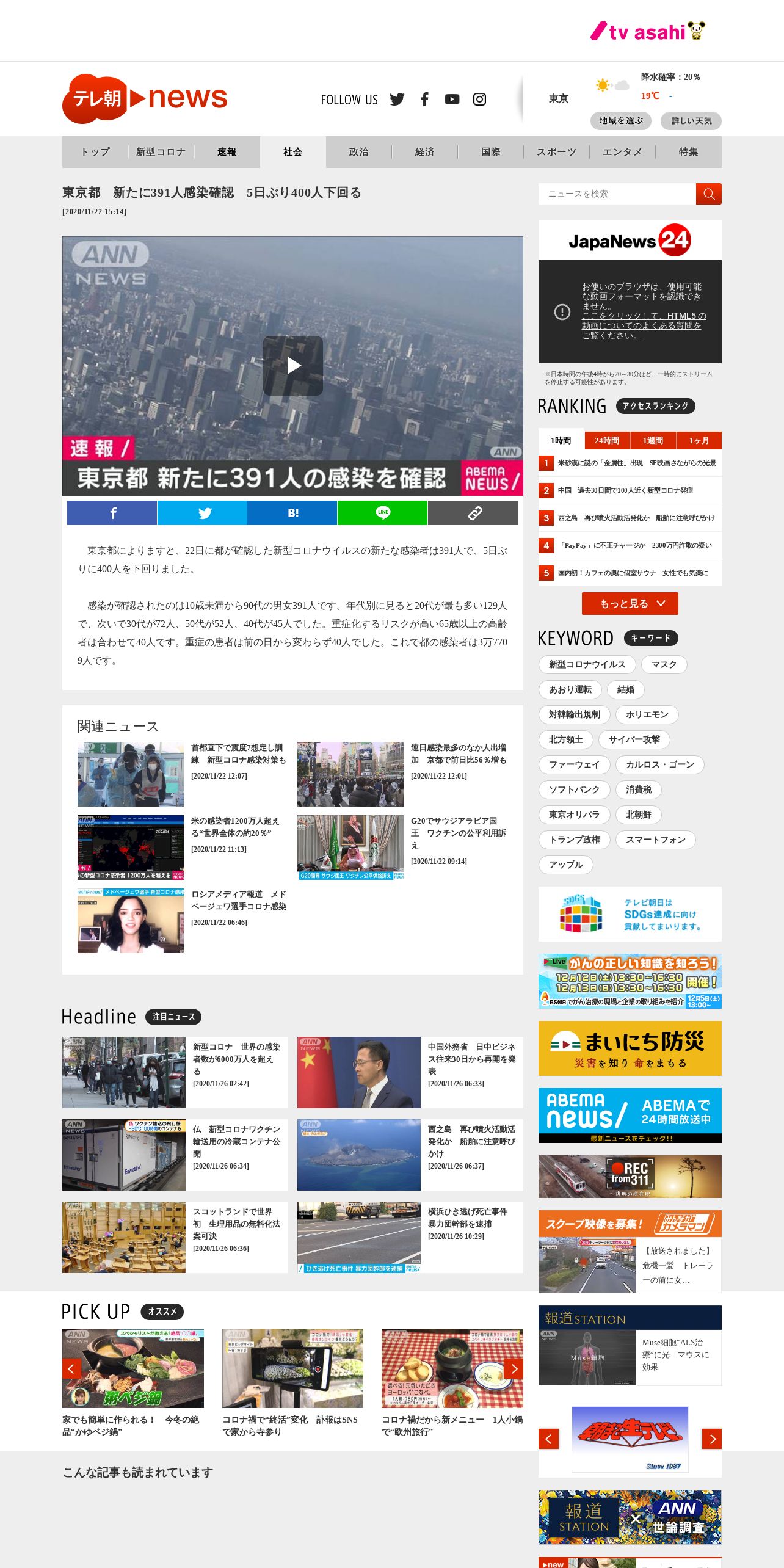
Task: Open the Twitter follow icon in the header
Action: (x=397, y=99)
